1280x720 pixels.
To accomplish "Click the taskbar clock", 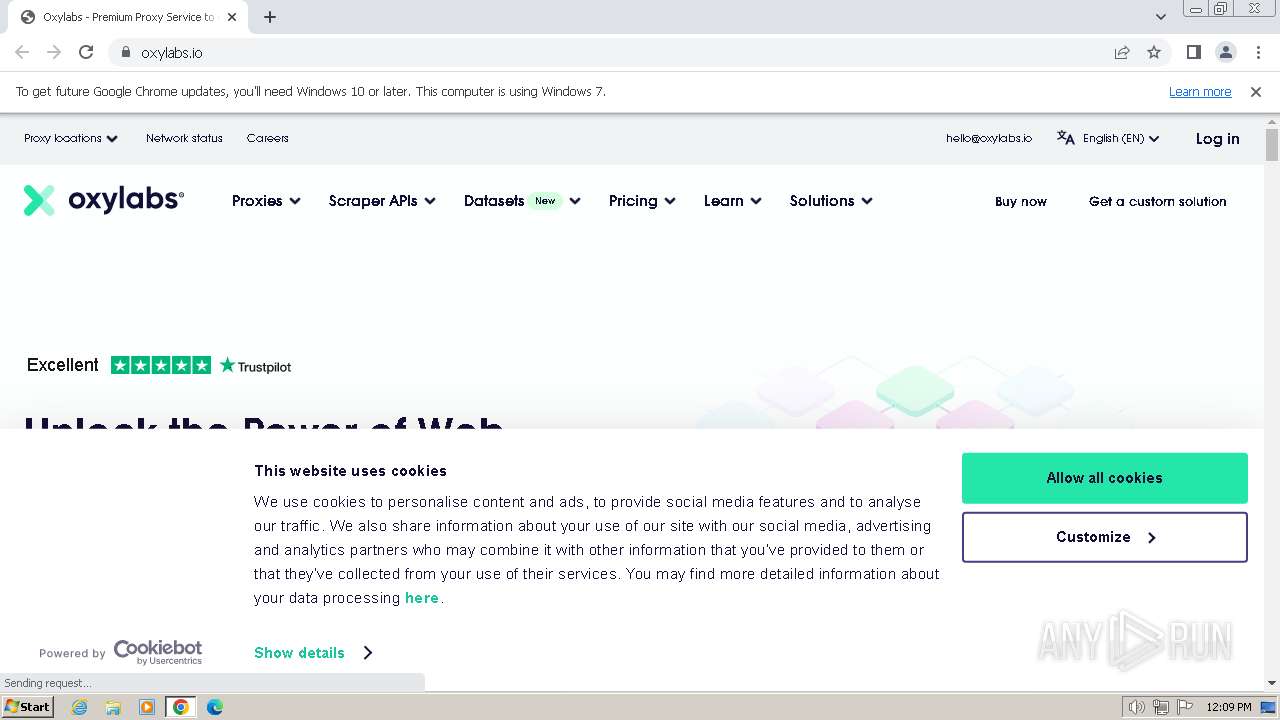I will pyautogui.click(x=1229, y=707).
